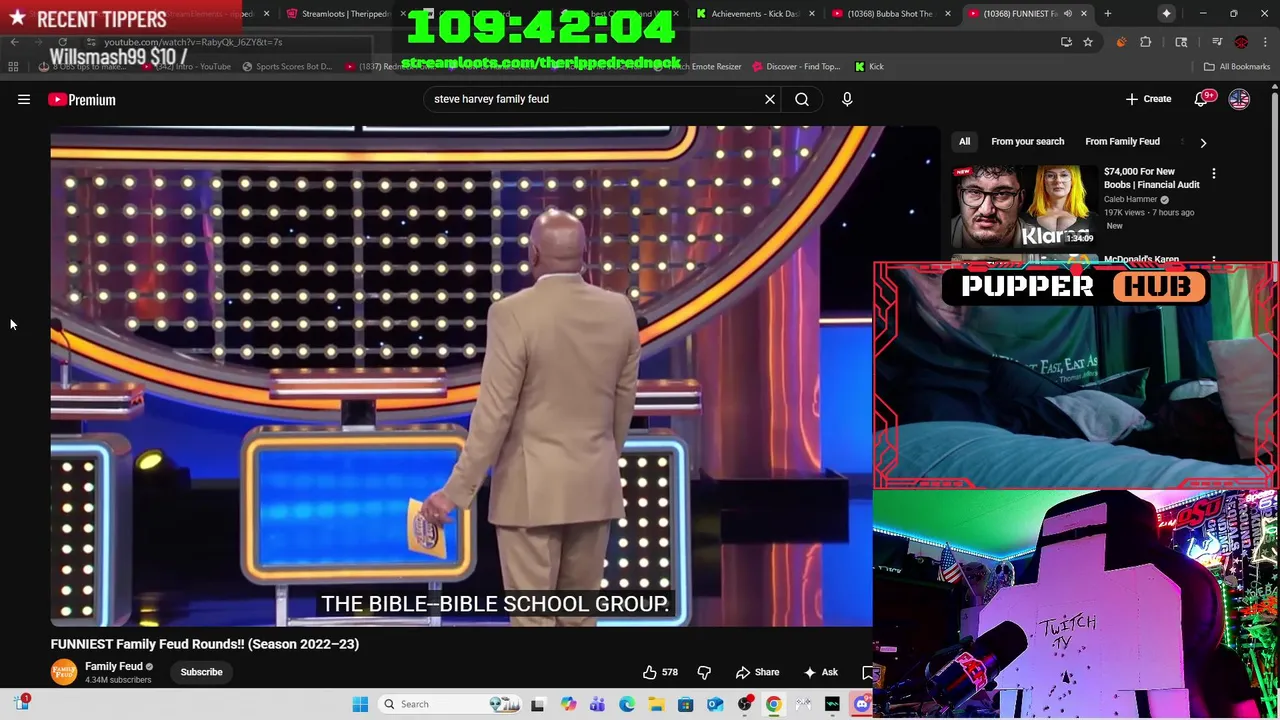Open the Discover Find Top bookmark

click(795, 66)
